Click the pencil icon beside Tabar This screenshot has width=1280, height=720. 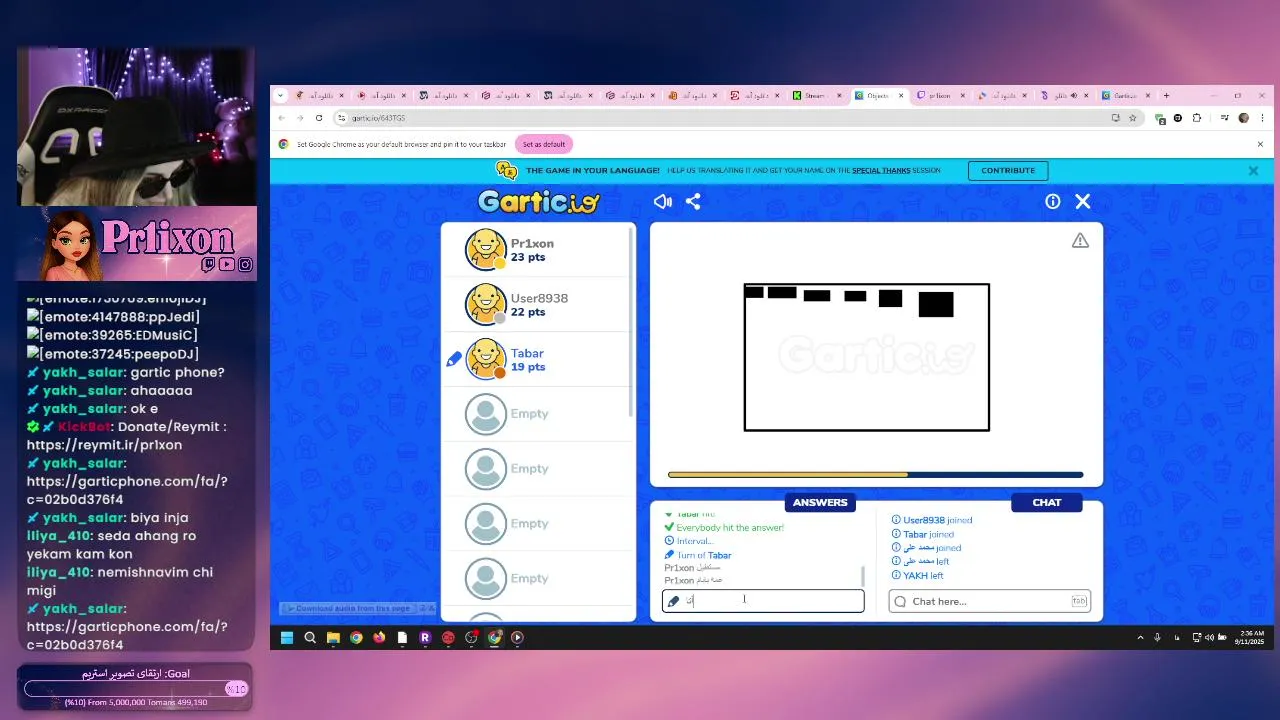click(x=453, y=359)
